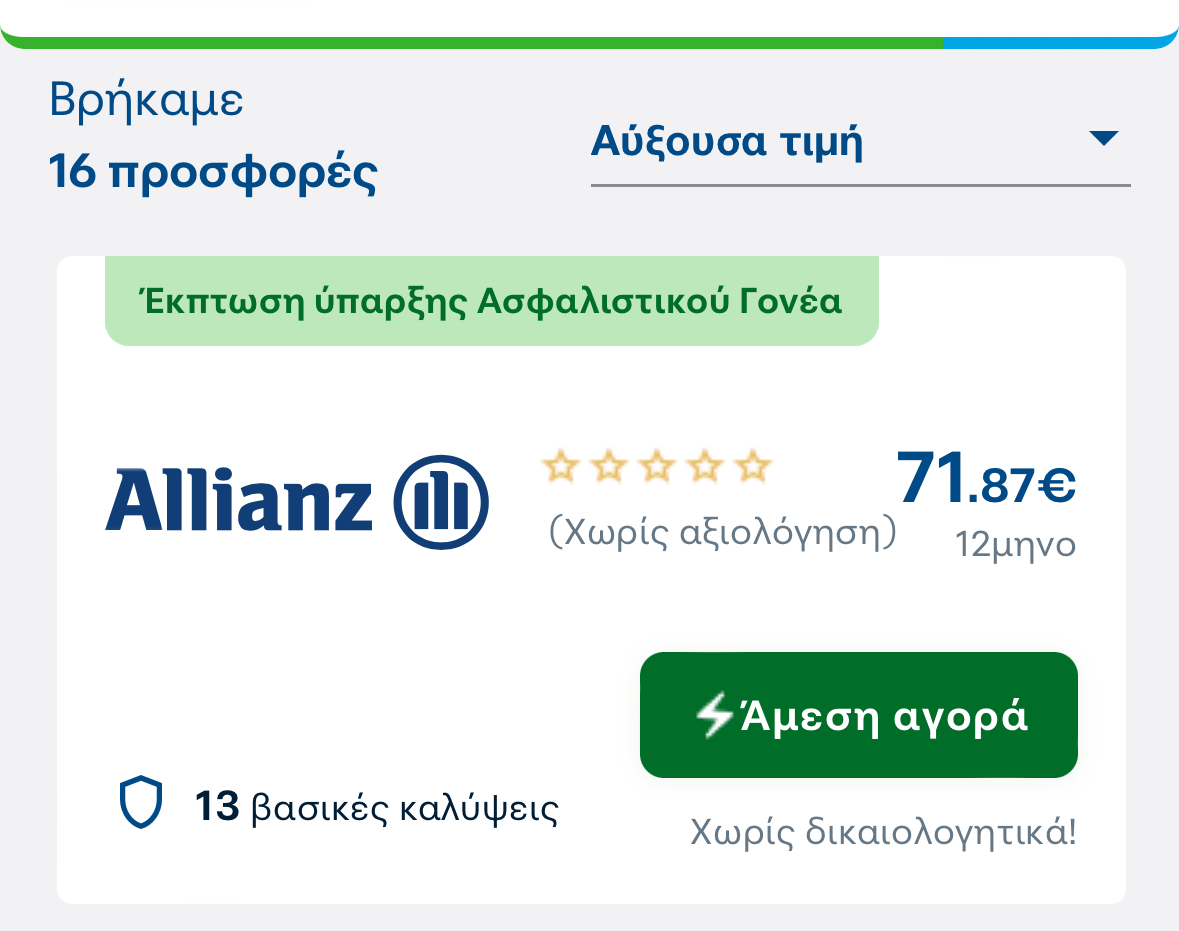Click the Χωρίς δικαιολογητικά! note
This screenshot has width=1179, height=931.
[x=883, y=832]
